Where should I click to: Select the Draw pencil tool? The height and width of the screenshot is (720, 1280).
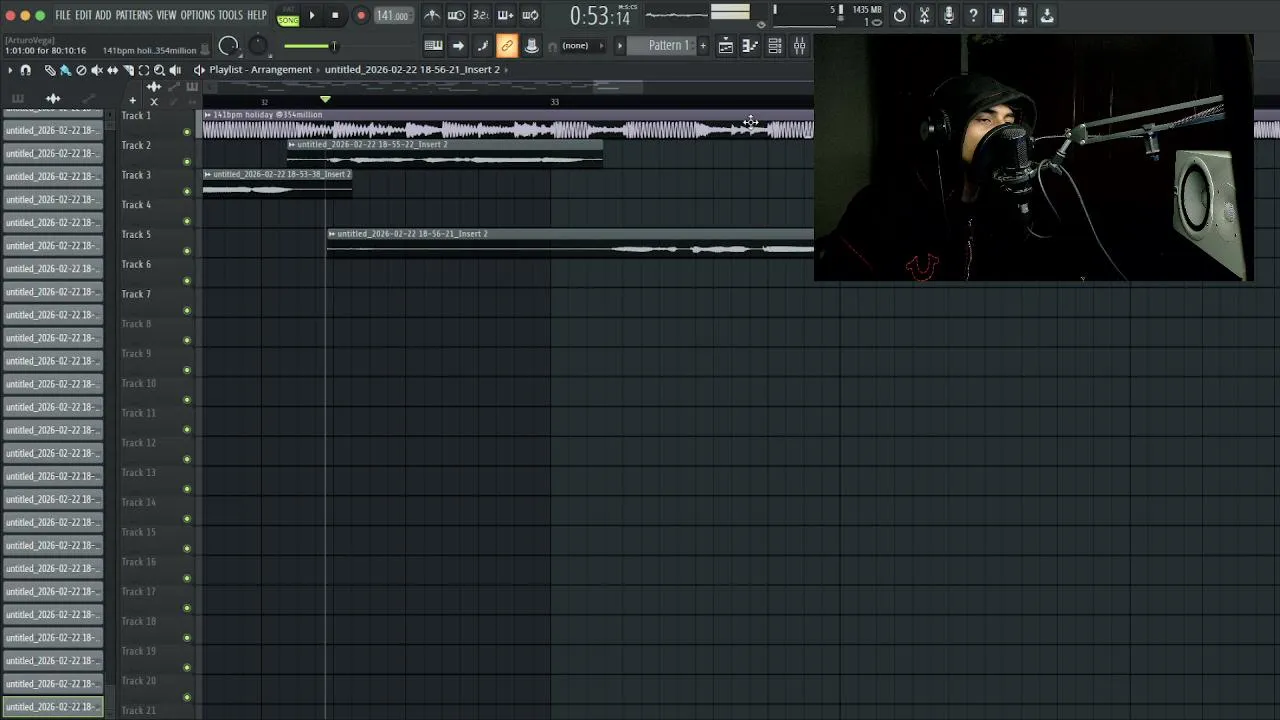(50, 70)
